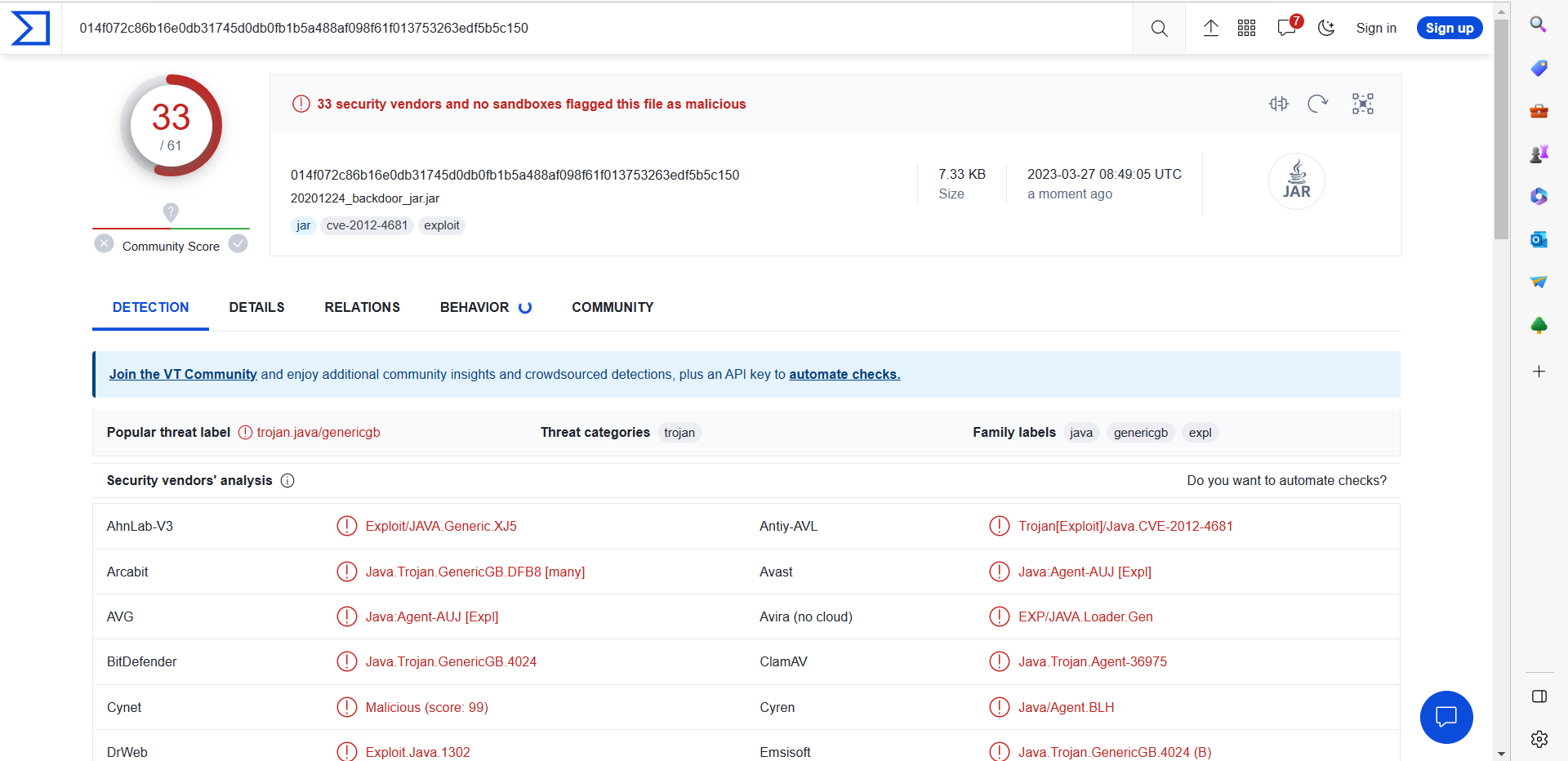Switch to the COMMUNITY tab
Image resolution: width=1568 pixels, height=761 pixels.
pos(612,307)
